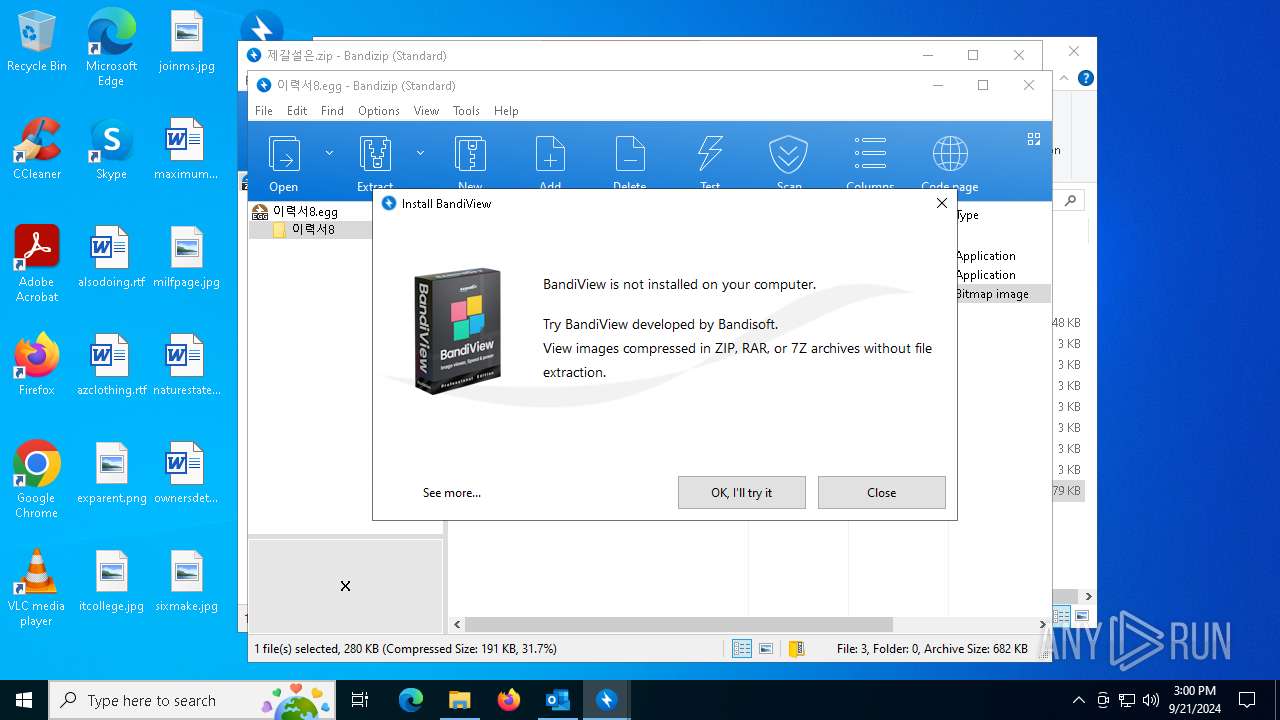
Task: Show hidden system tray icons
Action: tap(1078, 700)
